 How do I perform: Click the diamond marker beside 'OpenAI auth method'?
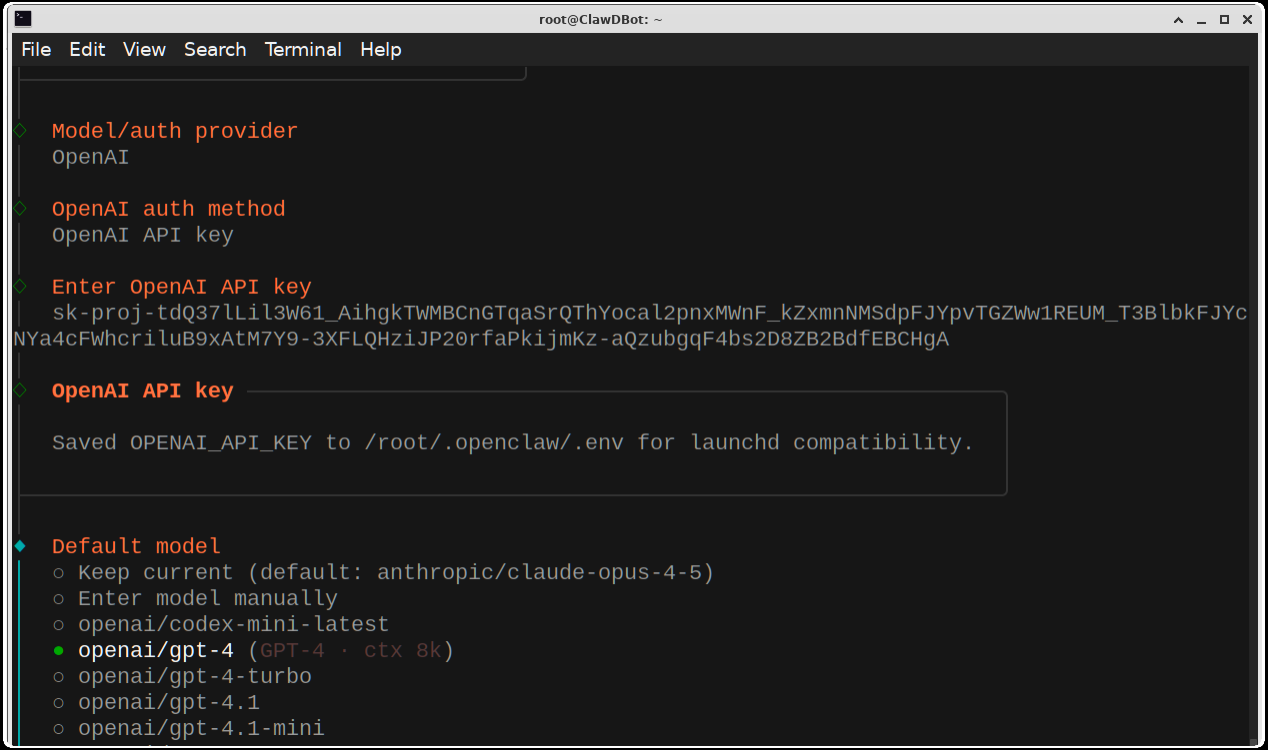[x=20, y=209]
